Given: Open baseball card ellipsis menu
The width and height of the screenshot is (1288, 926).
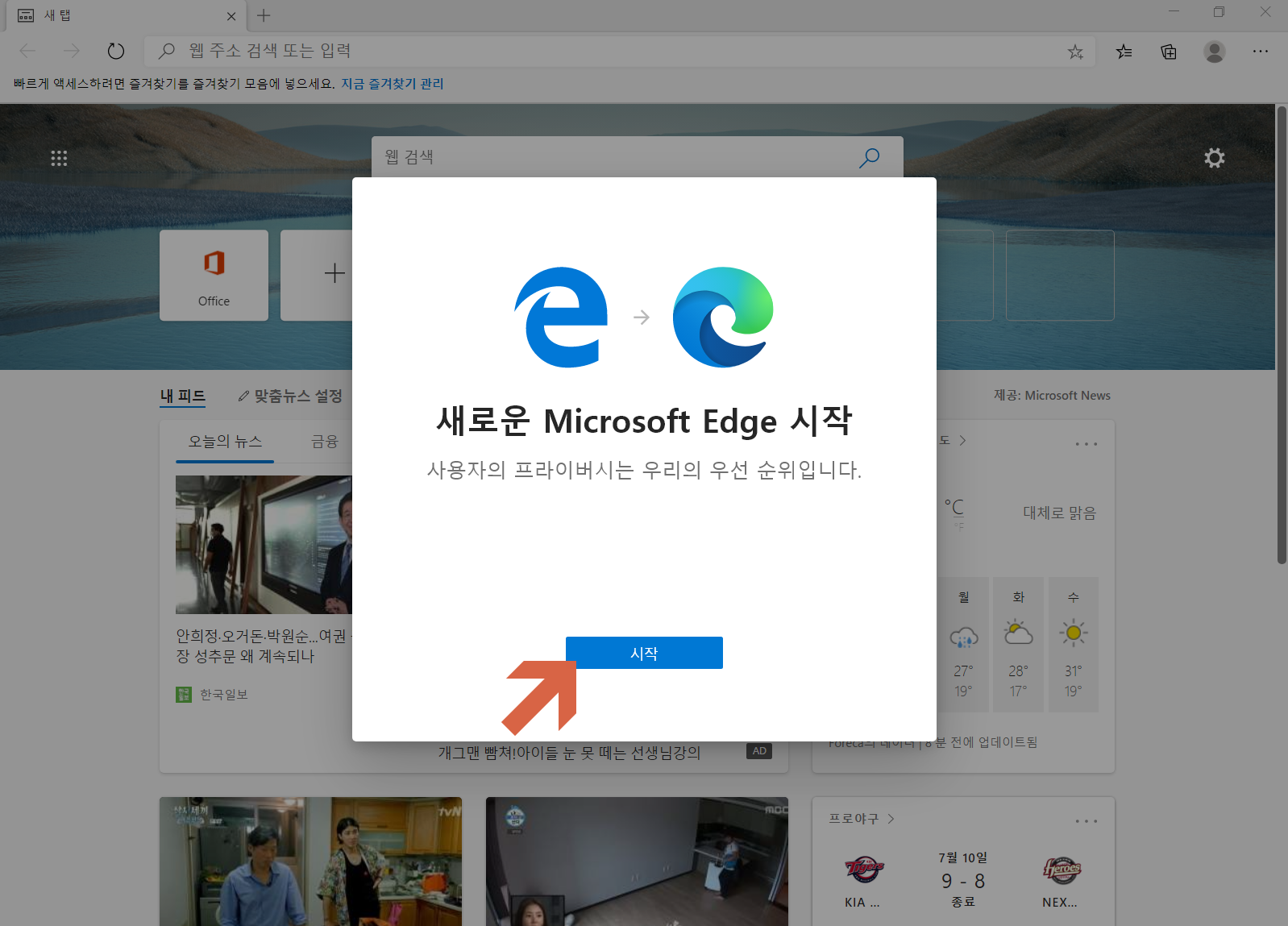Looking at the screenshot, I should pyautogui.click(x=1086, y=821).
